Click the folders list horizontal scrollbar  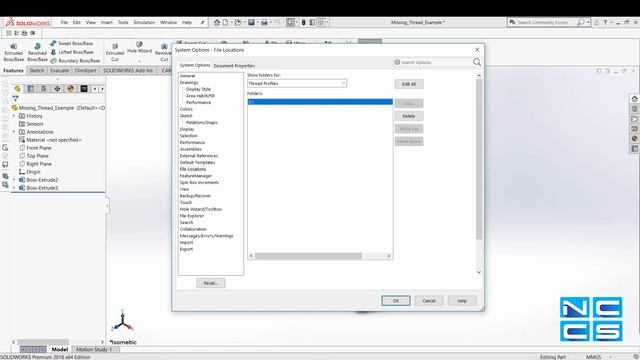point(308,256)
